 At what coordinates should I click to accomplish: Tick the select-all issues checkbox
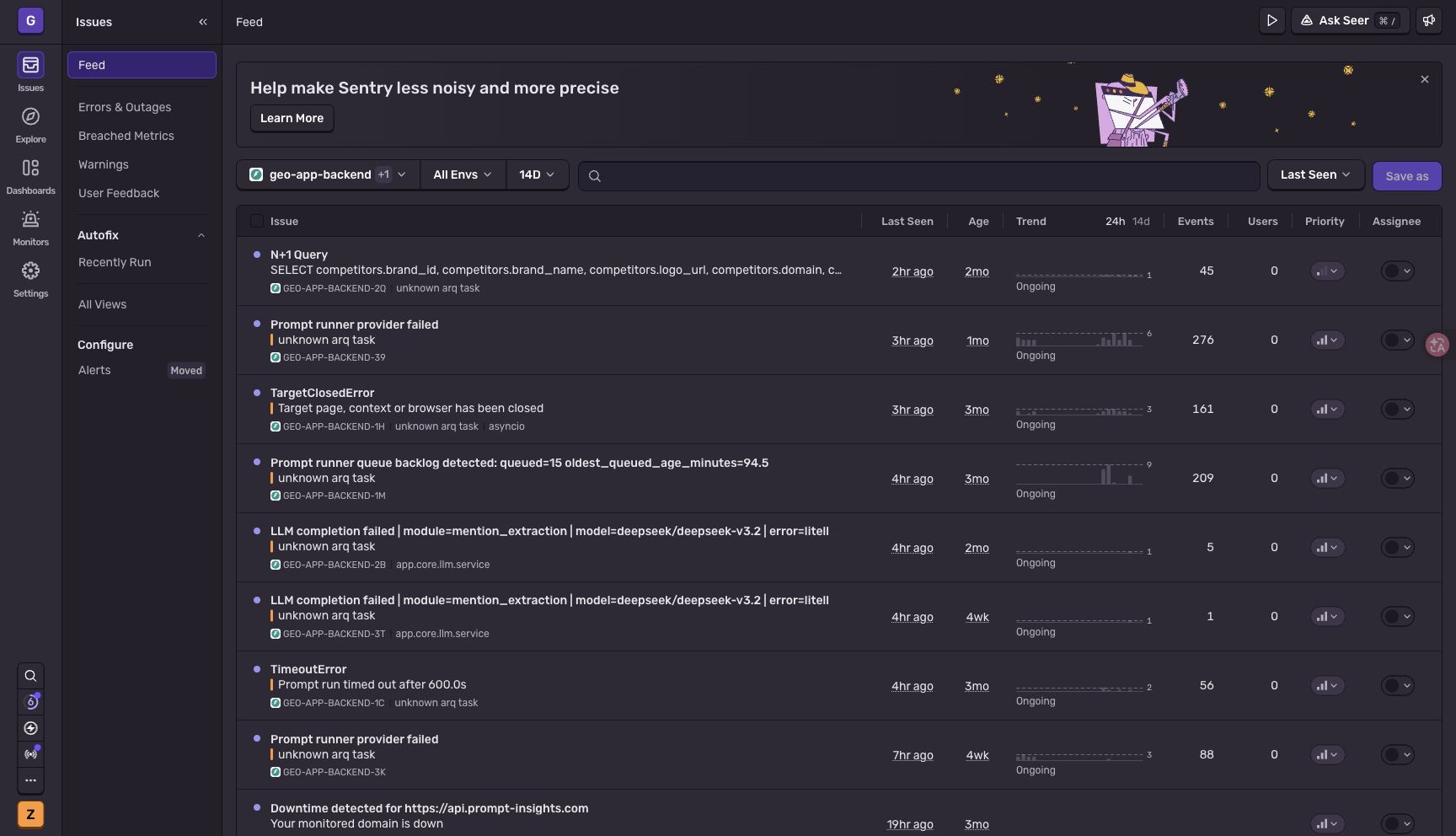[257, 221]
